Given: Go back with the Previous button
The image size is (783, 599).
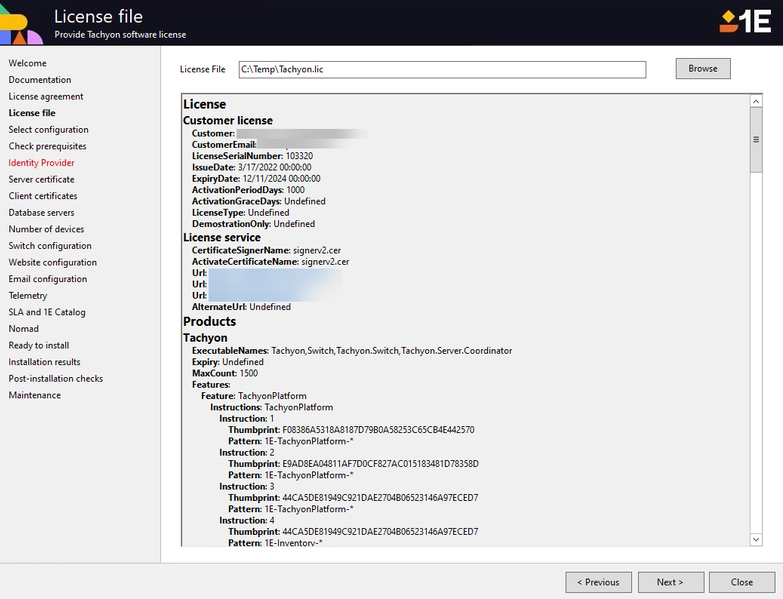Looking at the screenshot, I should (x=598, y=582).
